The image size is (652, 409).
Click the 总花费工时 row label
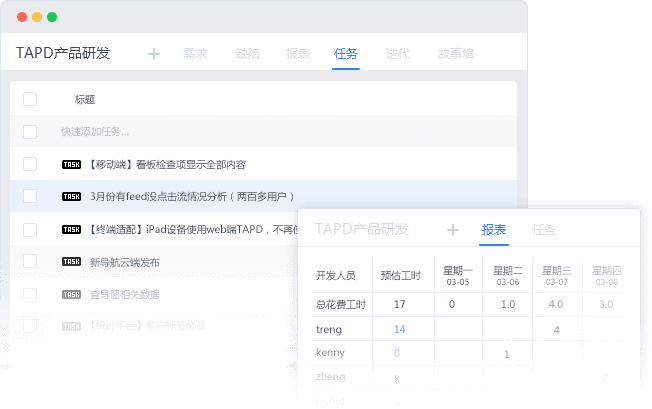coord(341,305)
